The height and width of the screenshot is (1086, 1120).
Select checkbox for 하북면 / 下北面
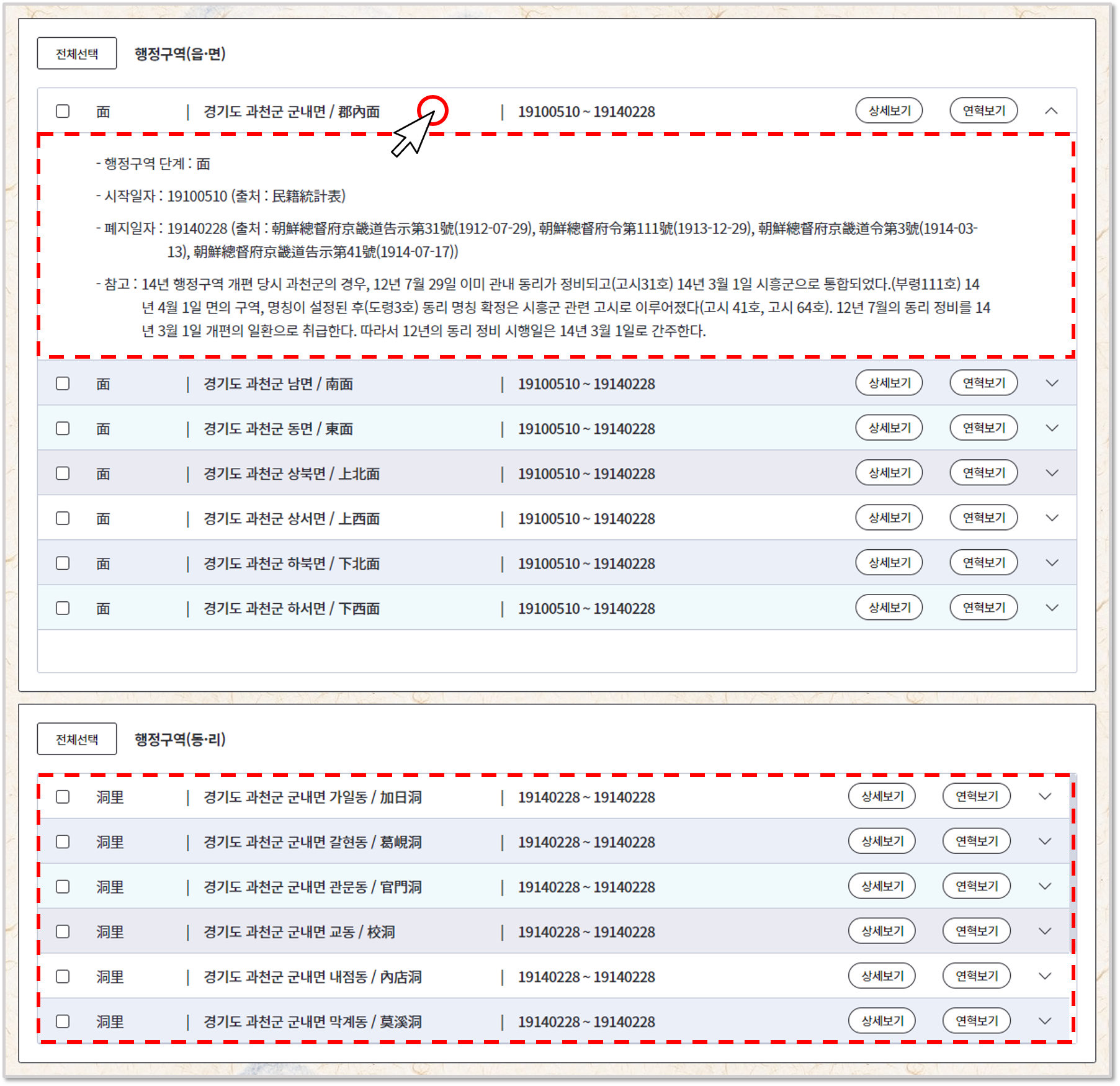point(63,563)
